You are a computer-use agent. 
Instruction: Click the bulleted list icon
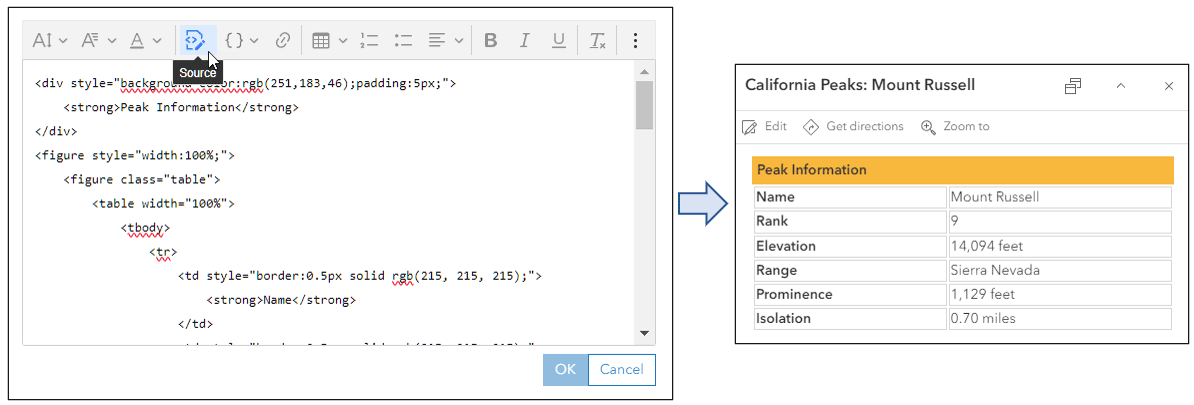point(404,41)
